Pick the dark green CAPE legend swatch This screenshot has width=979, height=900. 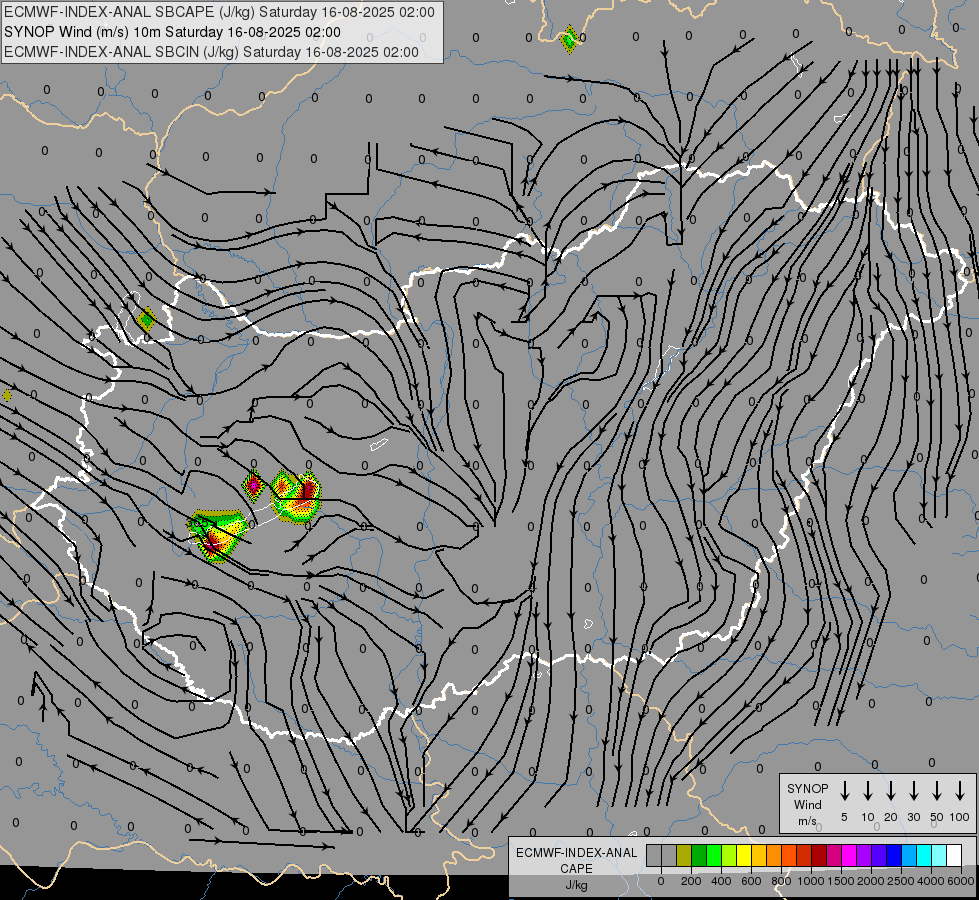pyautogui.click(x=699, y=856)
